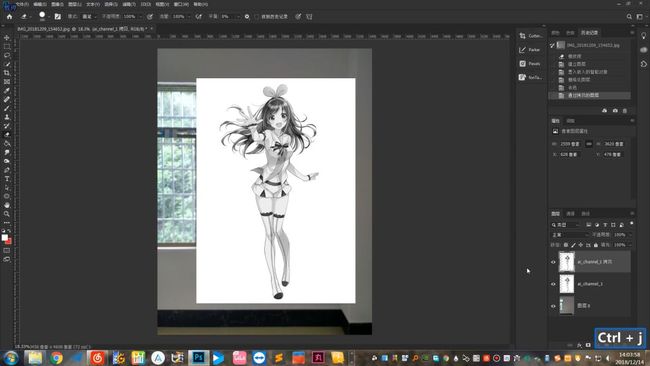This screenshot has height=366, width=650.
Task: Click the ai_channel_1 copy layer thumbnail
Action: tap(567, 262)
